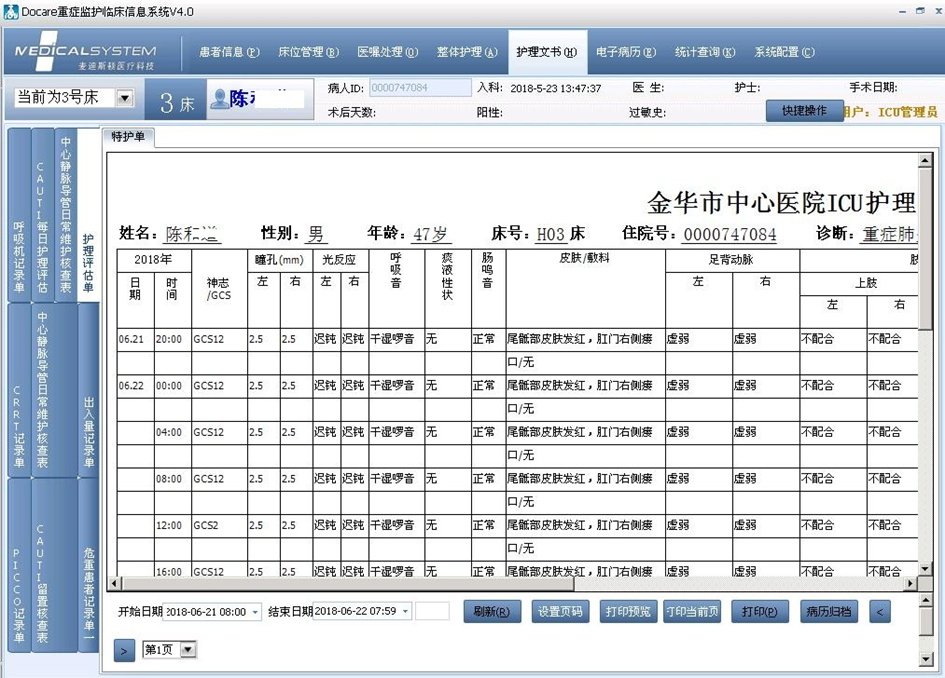Switch to the 特护单 tab

[x=128, y=137]
